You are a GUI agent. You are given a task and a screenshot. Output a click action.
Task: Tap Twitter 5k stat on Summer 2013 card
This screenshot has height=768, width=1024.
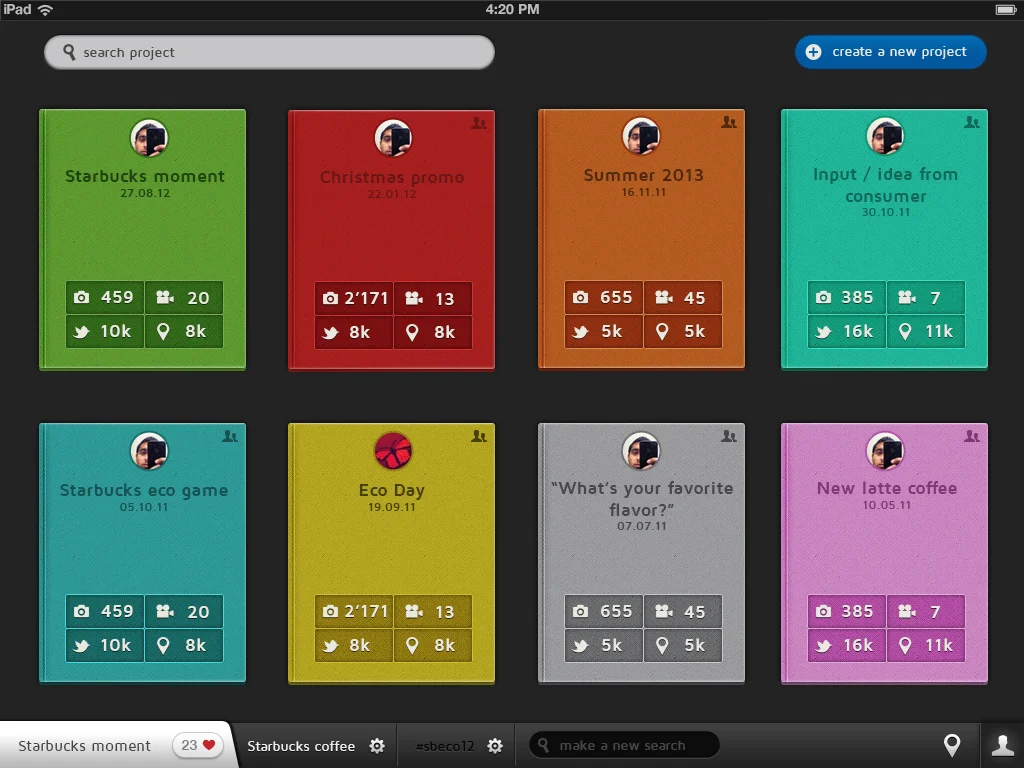pyautogui.click(x=603, y=332)
